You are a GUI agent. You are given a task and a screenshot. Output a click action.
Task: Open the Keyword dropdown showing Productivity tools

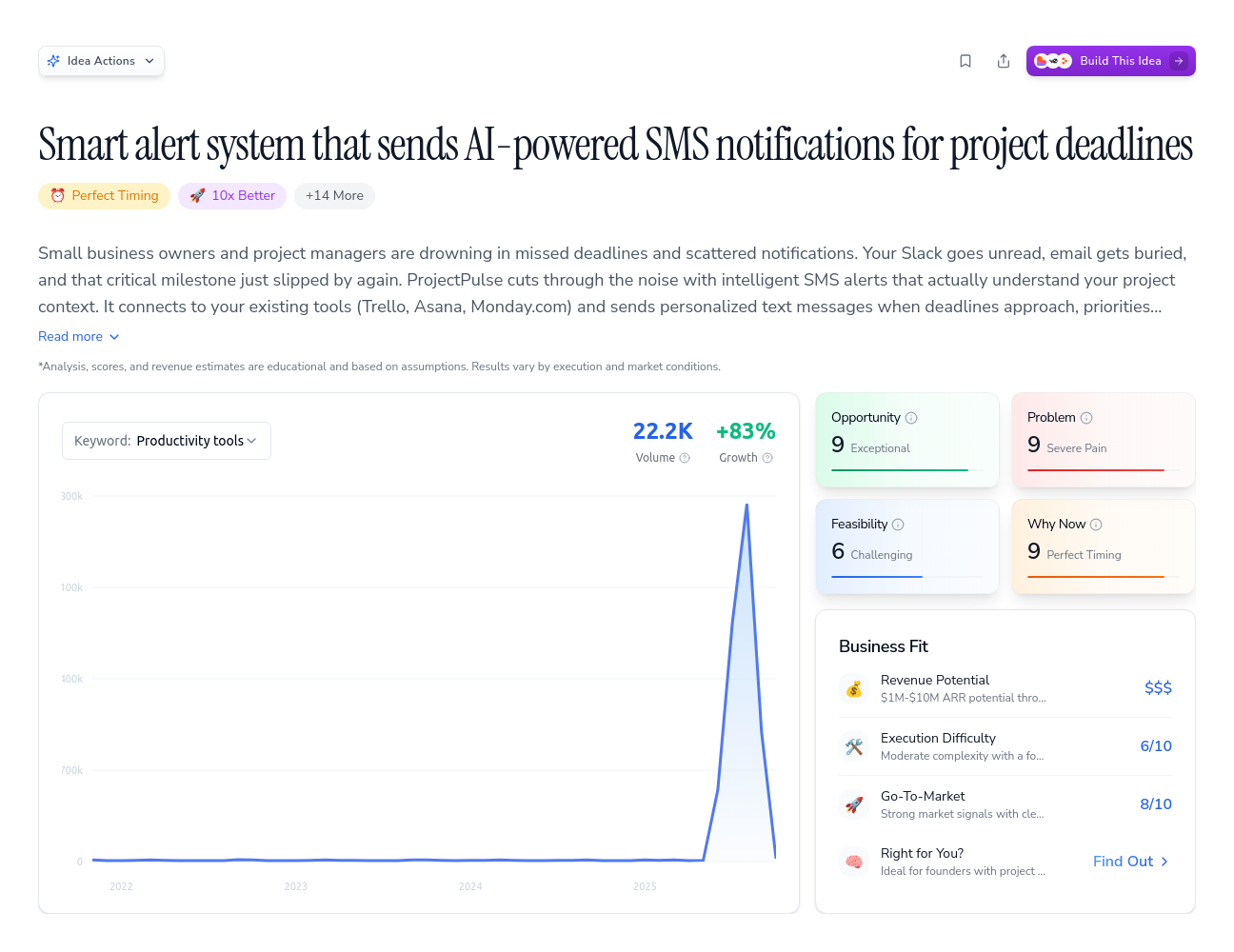[x=166, y=440]
